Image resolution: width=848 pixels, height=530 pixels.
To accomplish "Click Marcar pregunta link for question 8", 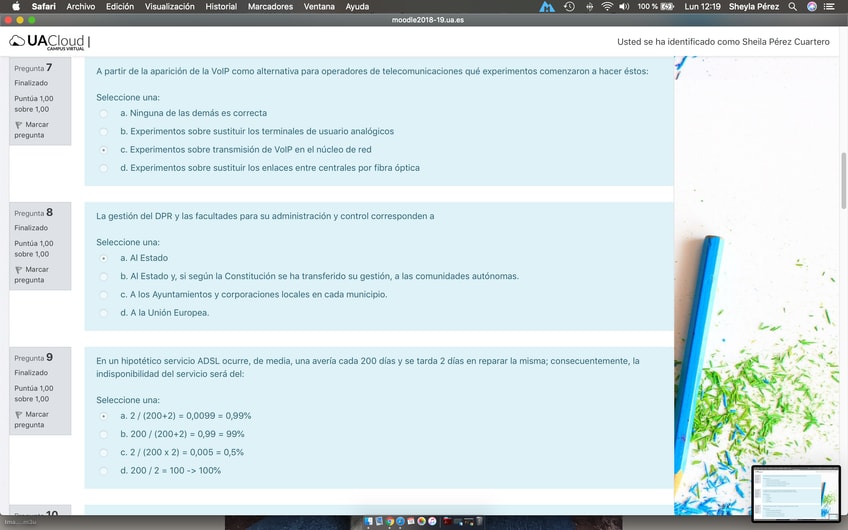I will point(31,275).
